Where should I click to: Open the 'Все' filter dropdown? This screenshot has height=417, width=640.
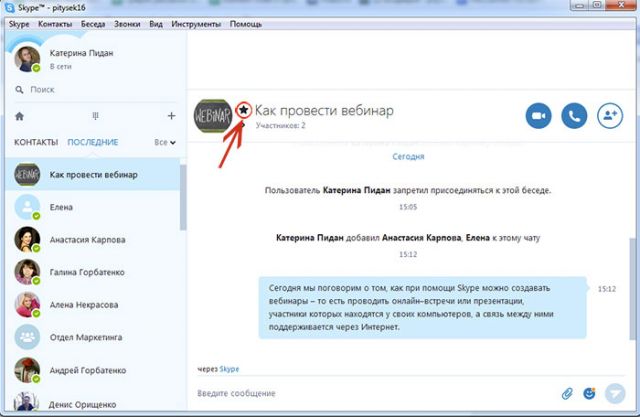point(164,143)
